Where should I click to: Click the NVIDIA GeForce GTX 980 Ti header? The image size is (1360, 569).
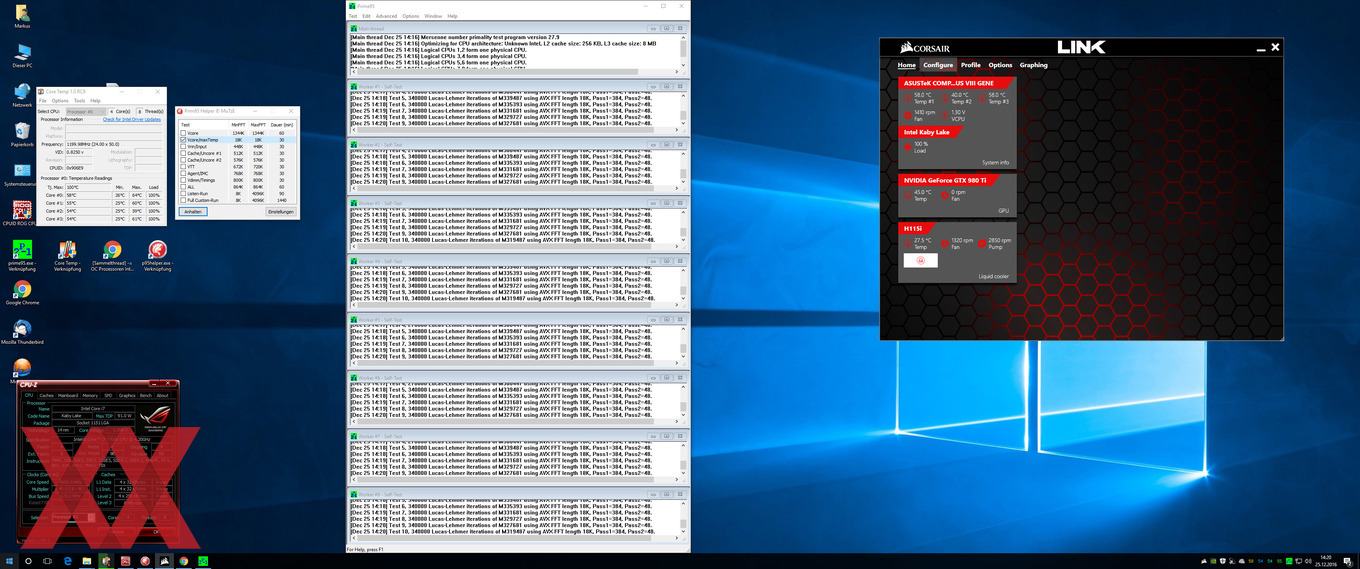point(945,180)
